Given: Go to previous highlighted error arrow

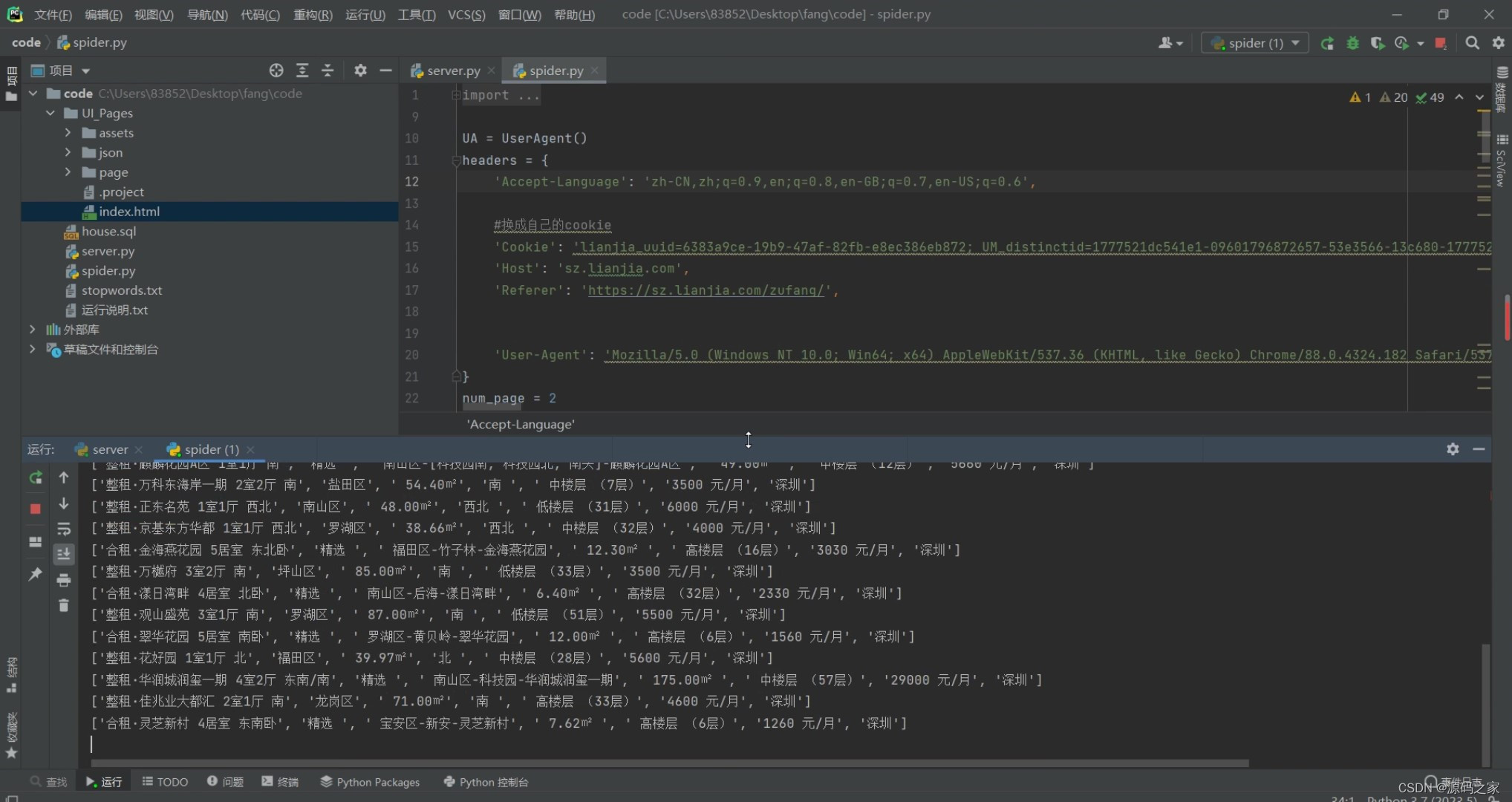Looking at the screenshot, I should [x=1459, y=97].
